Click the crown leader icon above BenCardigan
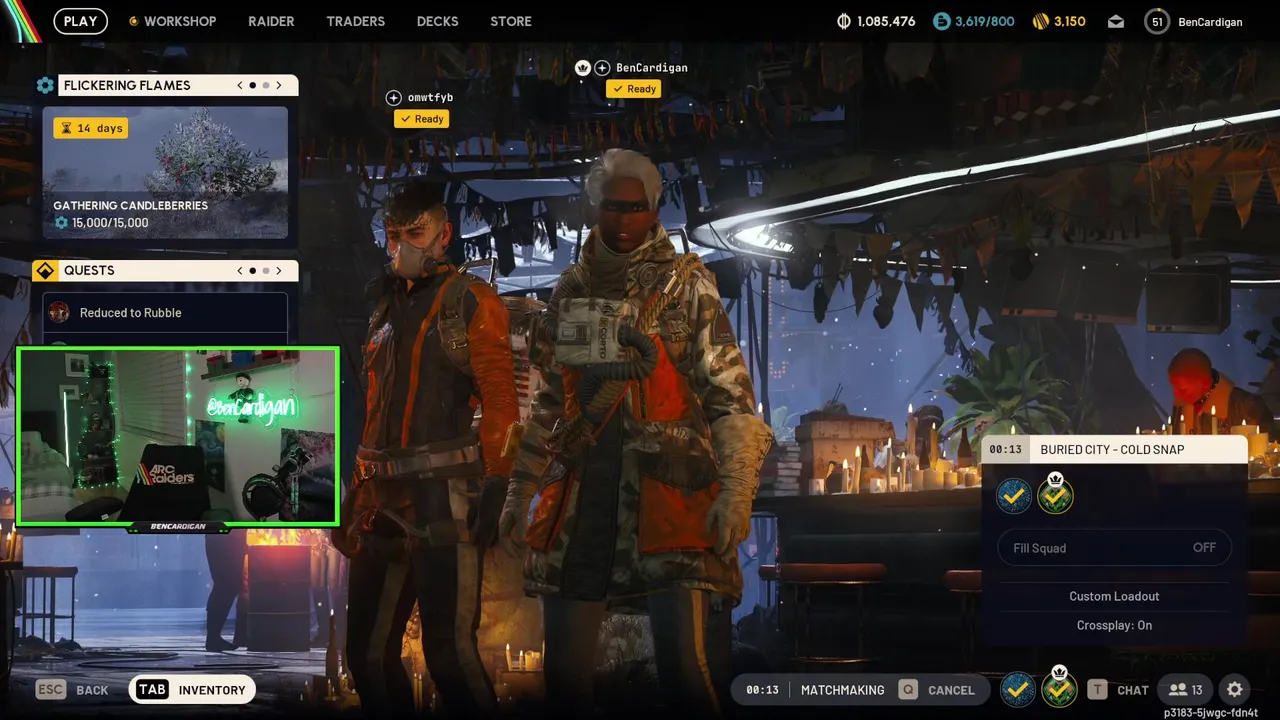Screen dimensions: 1280x720 [583, 68]
